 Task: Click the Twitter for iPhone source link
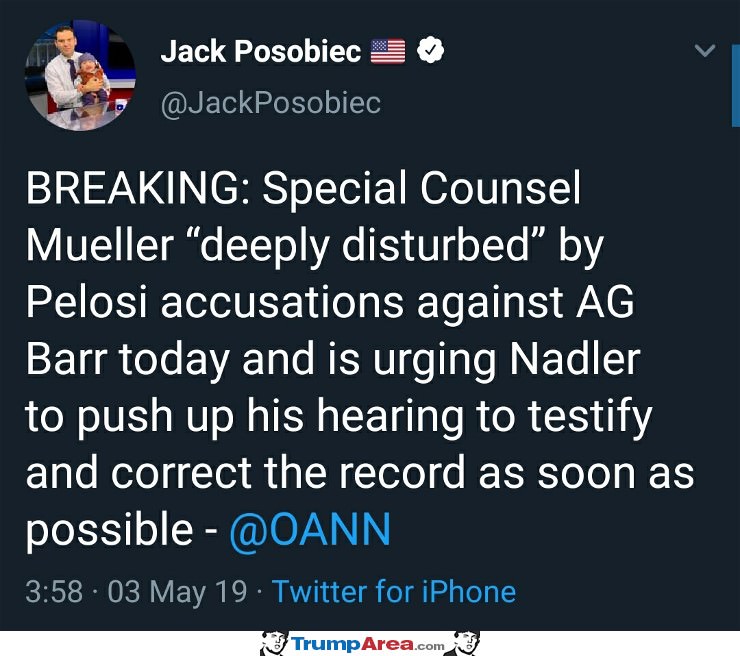394,591
